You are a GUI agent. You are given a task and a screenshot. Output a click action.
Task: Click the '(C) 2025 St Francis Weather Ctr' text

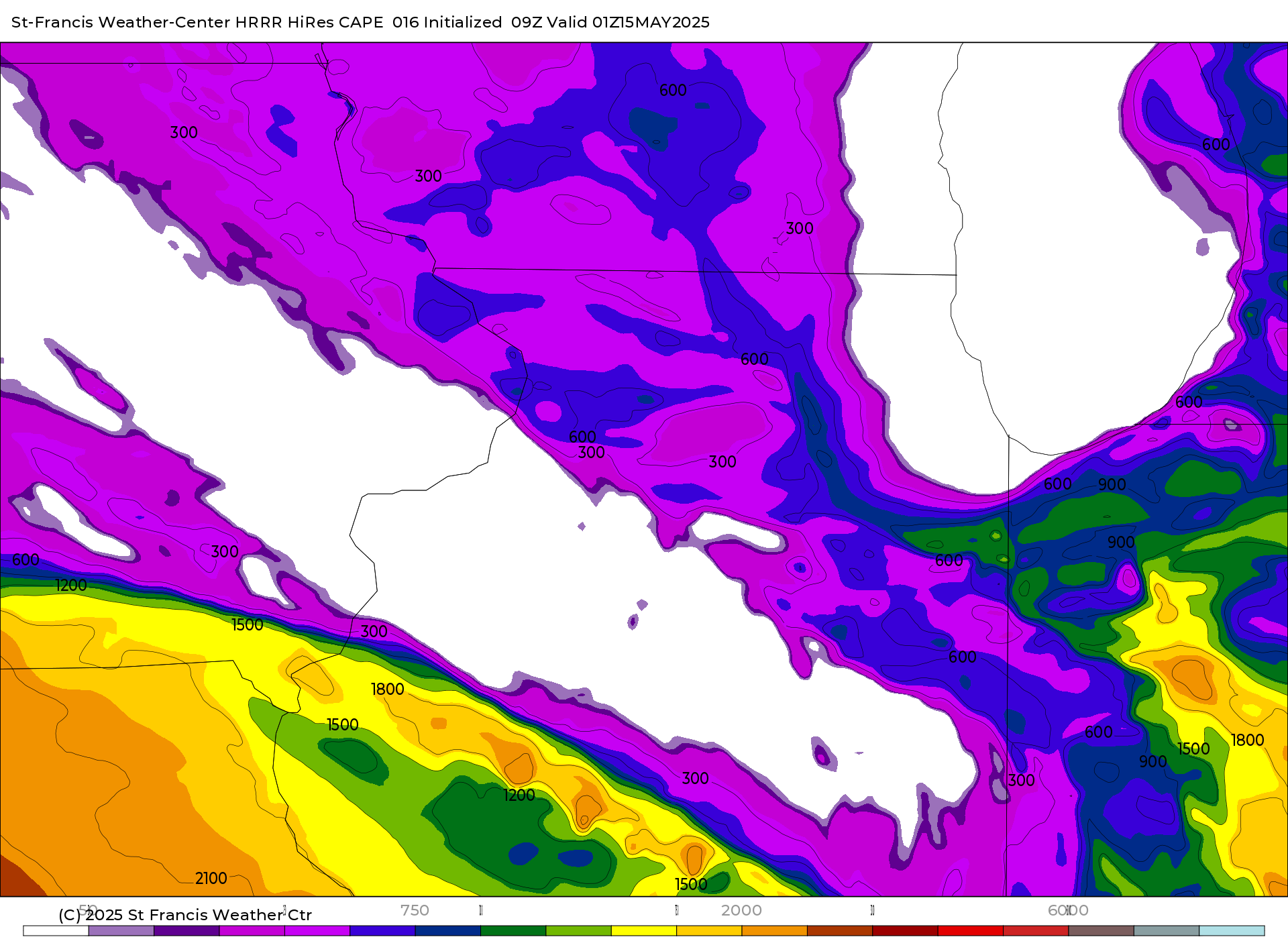(x=185, y=915)
